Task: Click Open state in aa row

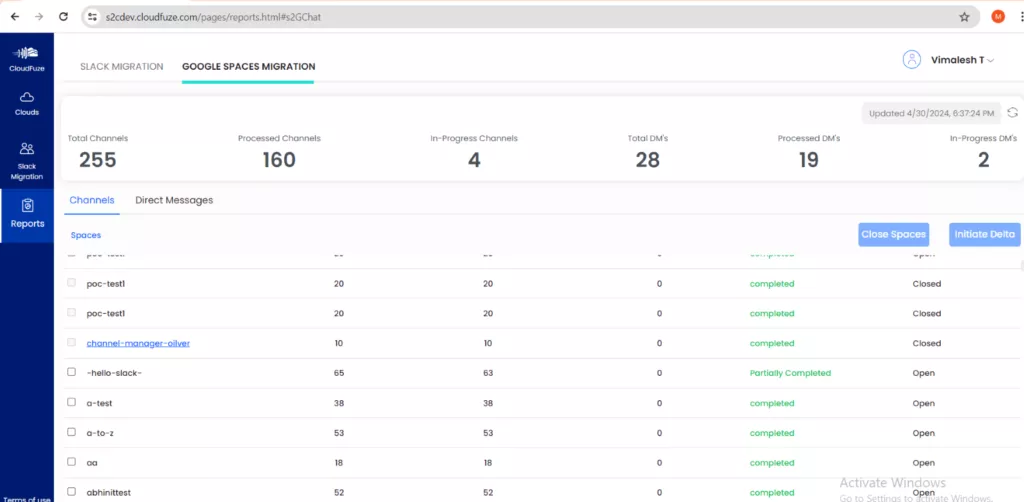Action: 923,463
